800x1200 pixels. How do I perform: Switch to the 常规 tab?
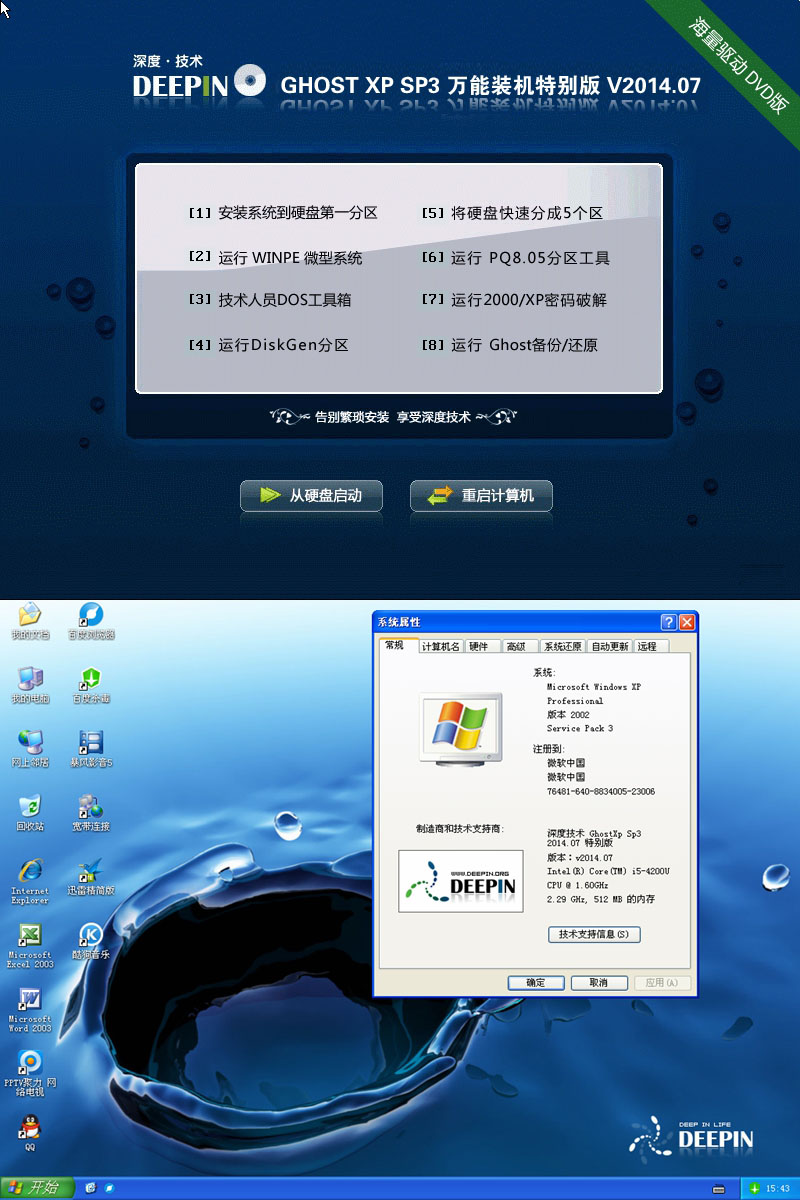(x=395, y=645)
